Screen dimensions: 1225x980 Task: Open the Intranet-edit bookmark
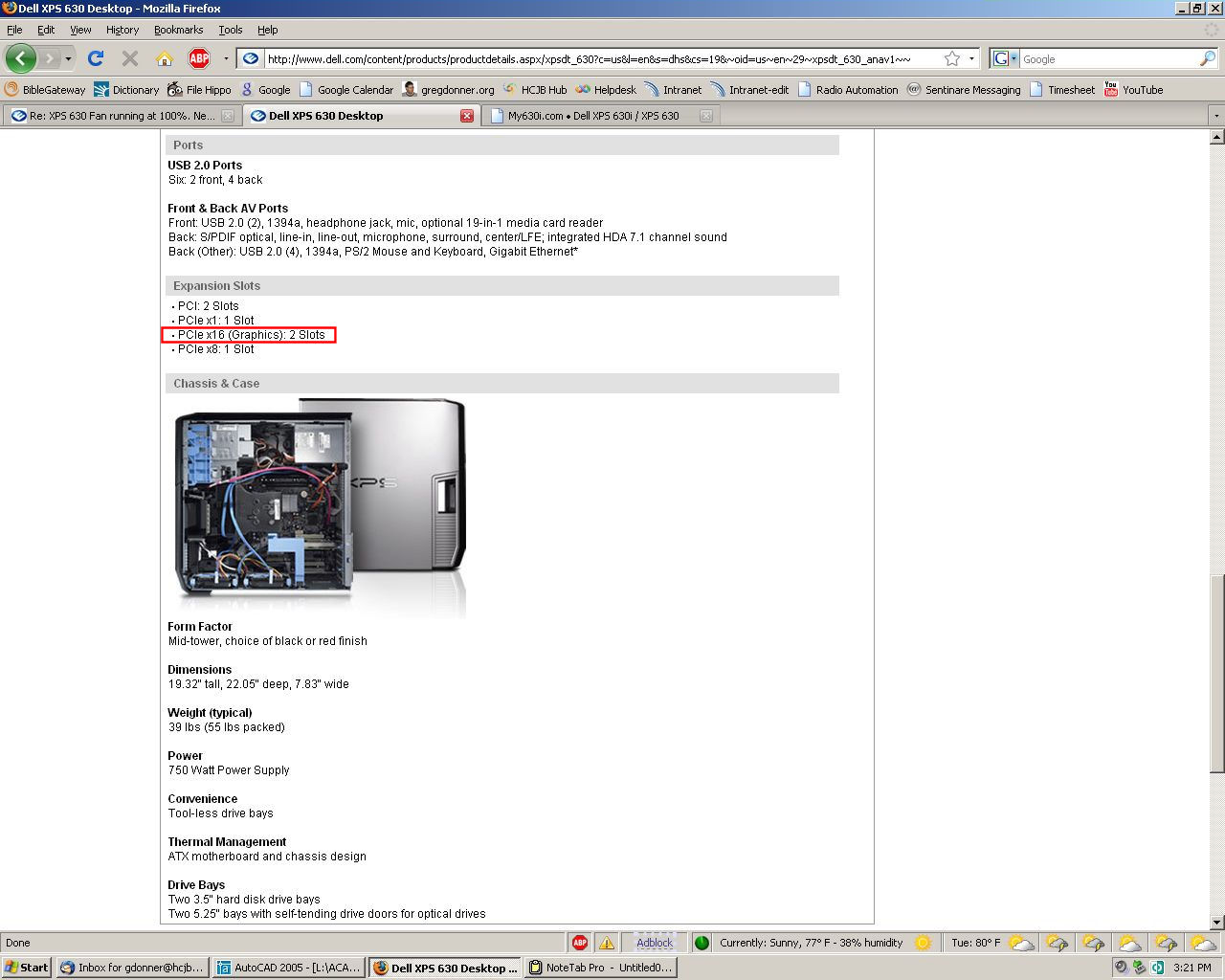coord(749,89)
